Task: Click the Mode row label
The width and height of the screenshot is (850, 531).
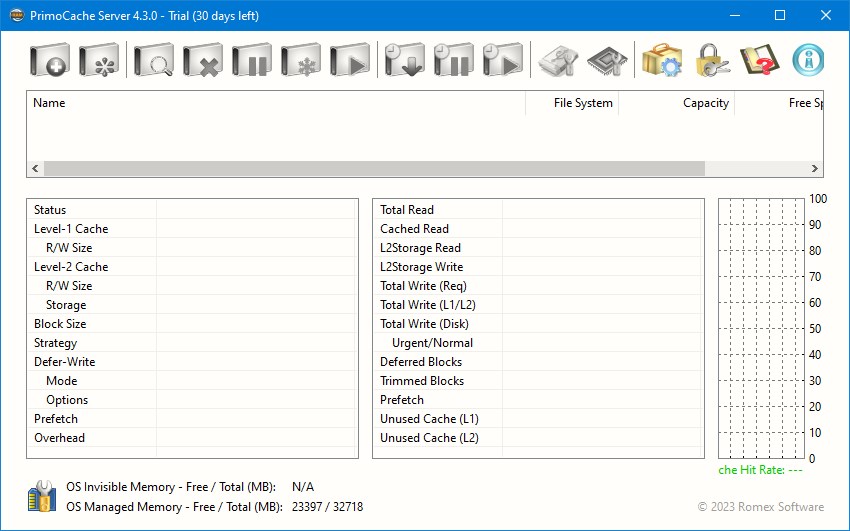Action: tap(62, 381)
